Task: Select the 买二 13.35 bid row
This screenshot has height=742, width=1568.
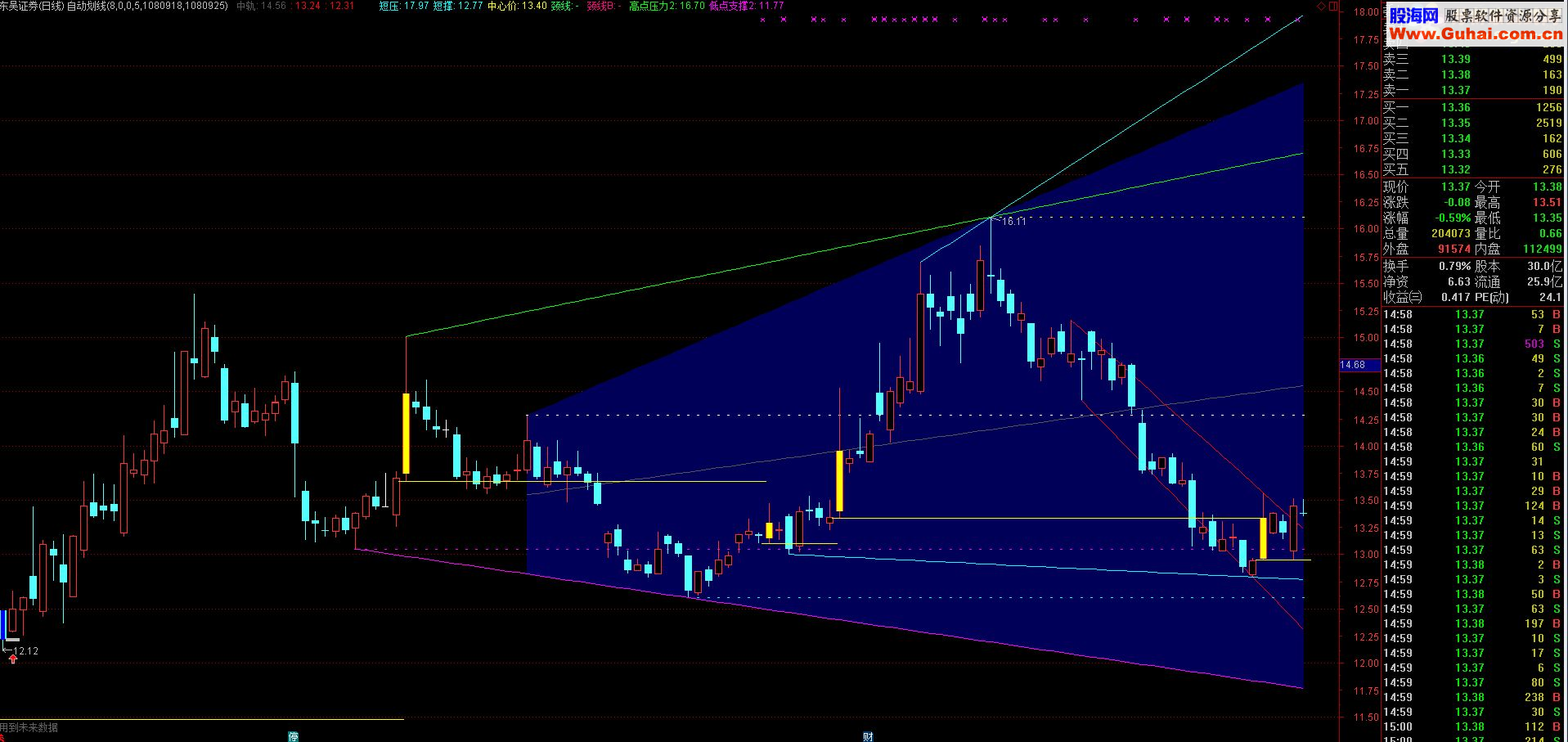Action: pyautogui.click(x=1473, y=123)
